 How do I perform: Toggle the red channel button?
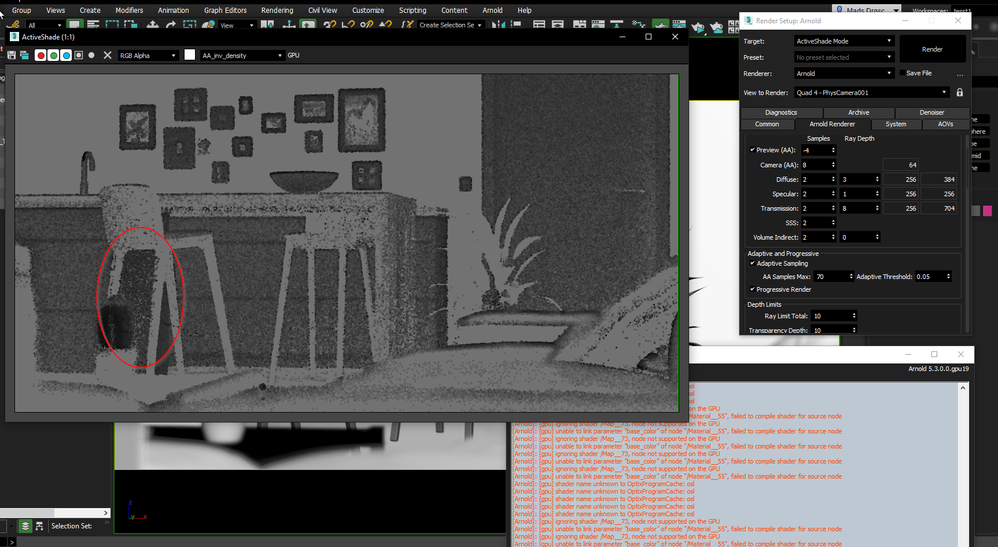[x=41, y=55]
